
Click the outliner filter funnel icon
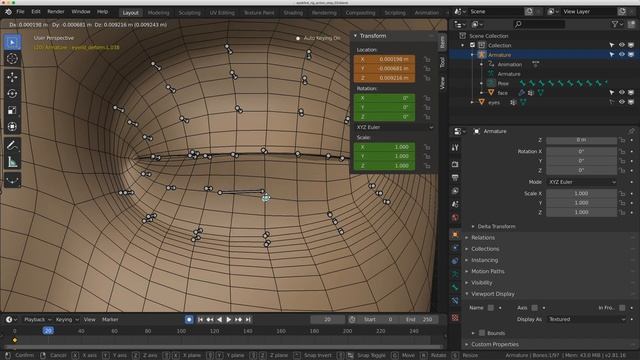click(615, 24)
